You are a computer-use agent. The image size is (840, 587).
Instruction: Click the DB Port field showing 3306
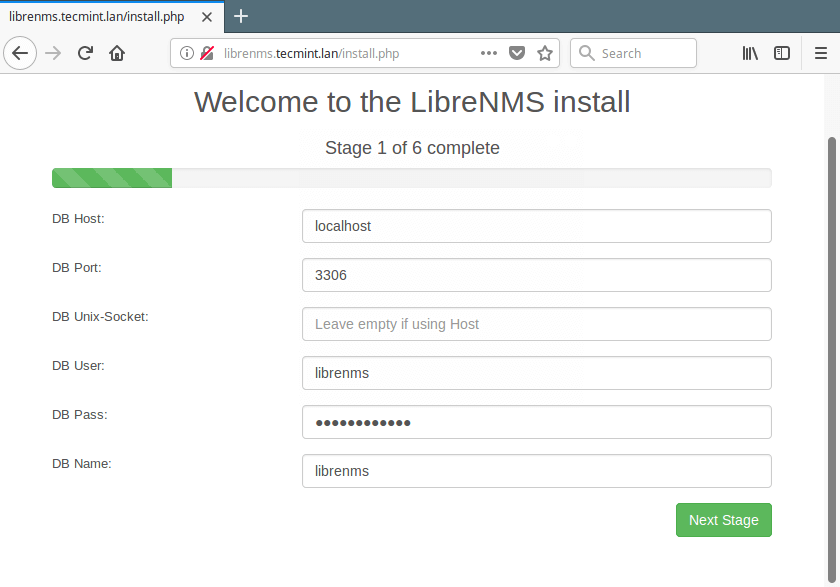(537, 275)
